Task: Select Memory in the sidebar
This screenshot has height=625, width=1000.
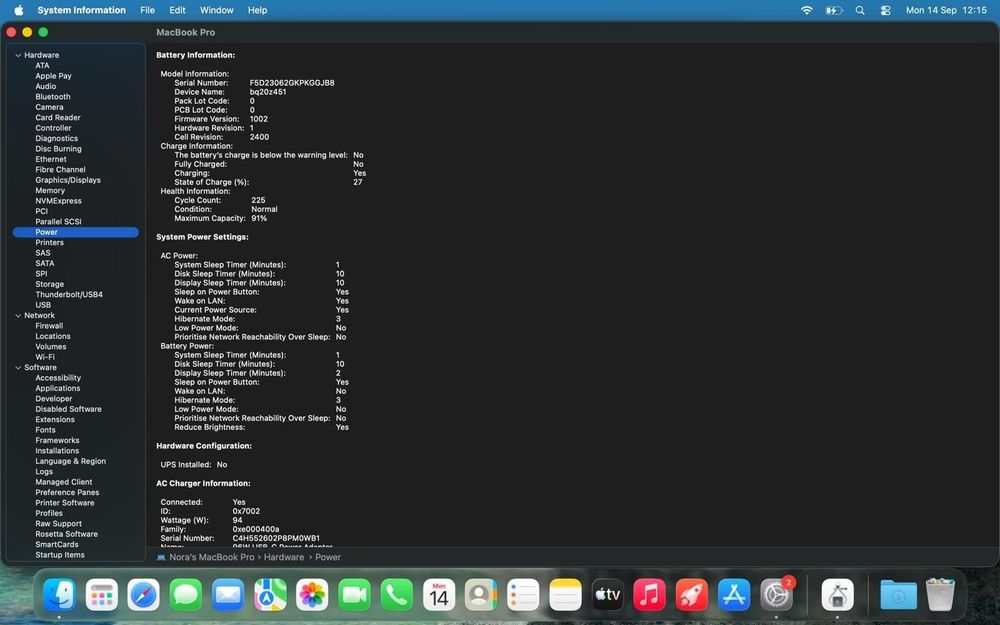Action: (x=50, y=191)
